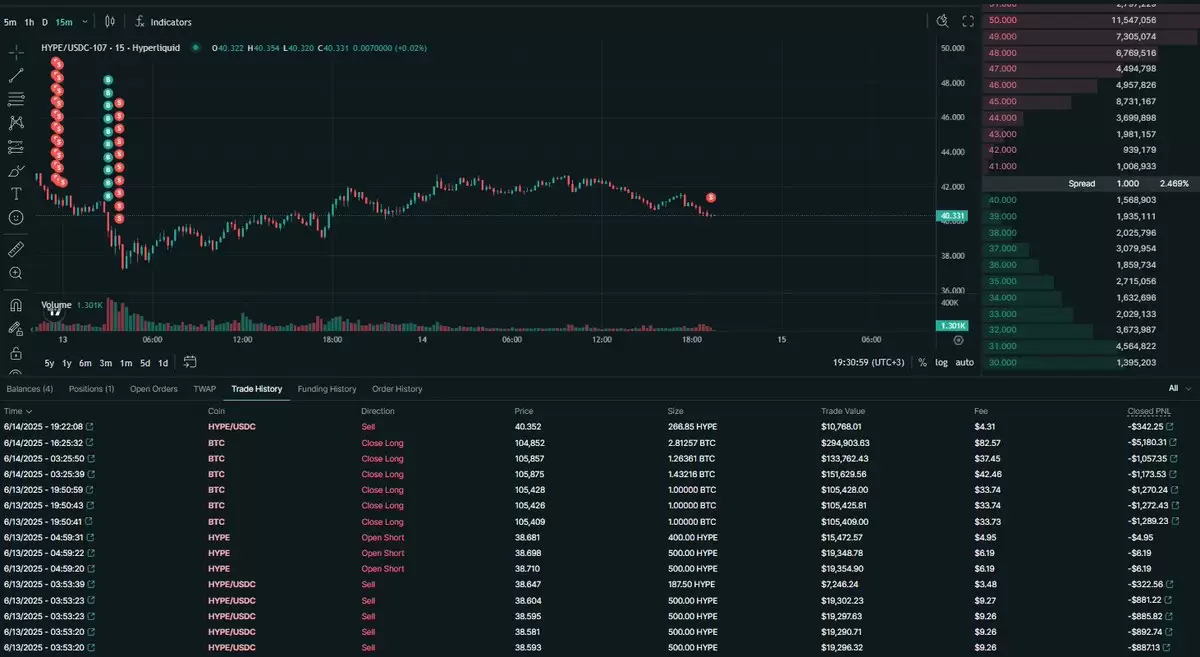Set chart interval to 1h
Viewport: 1200px width, 657px height.
click(29, 21)
